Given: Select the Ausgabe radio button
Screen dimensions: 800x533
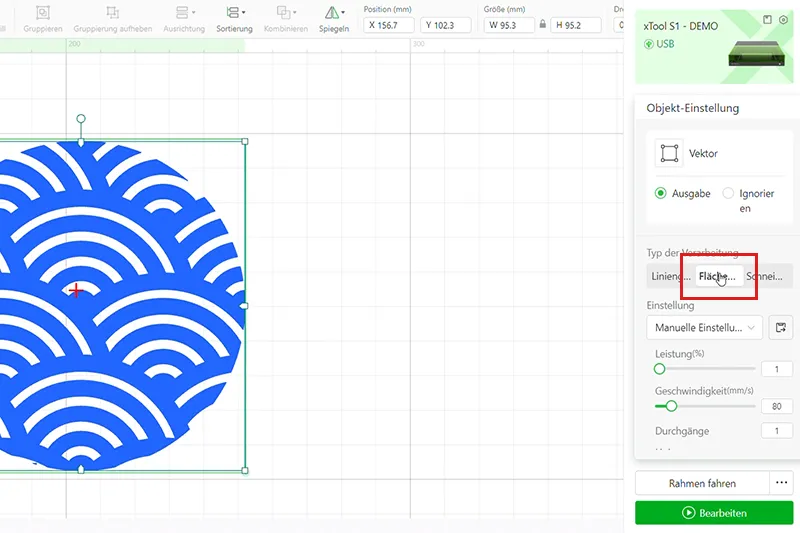Looking at the screenshot, I should pos(660,193).
